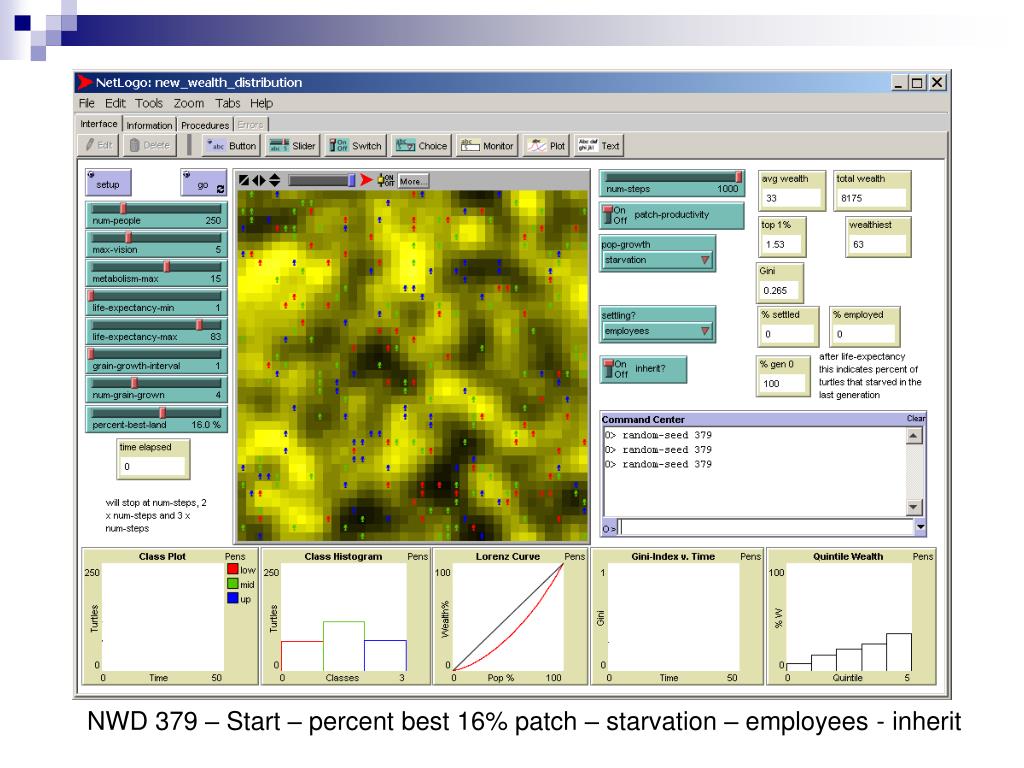Switch to the Information tab
The height and width of the screenshot is (768, 1024).
click(x=149, y=125)
